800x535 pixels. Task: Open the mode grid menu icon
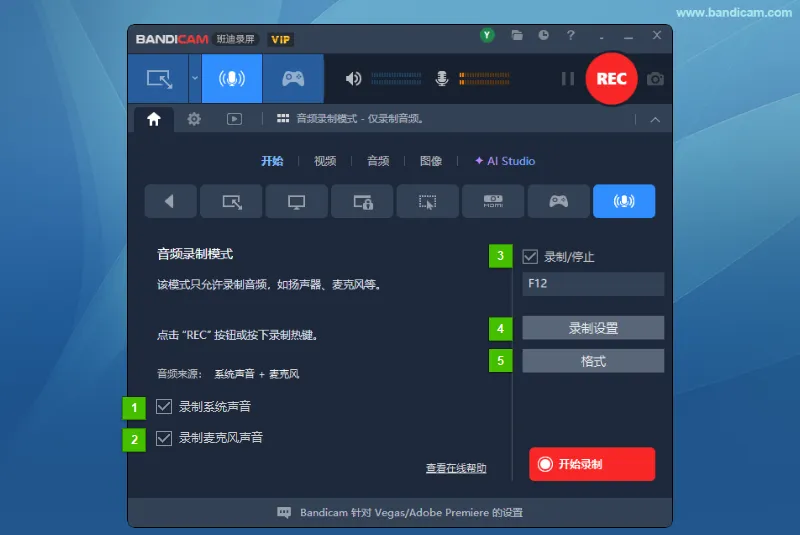[283, 119]
